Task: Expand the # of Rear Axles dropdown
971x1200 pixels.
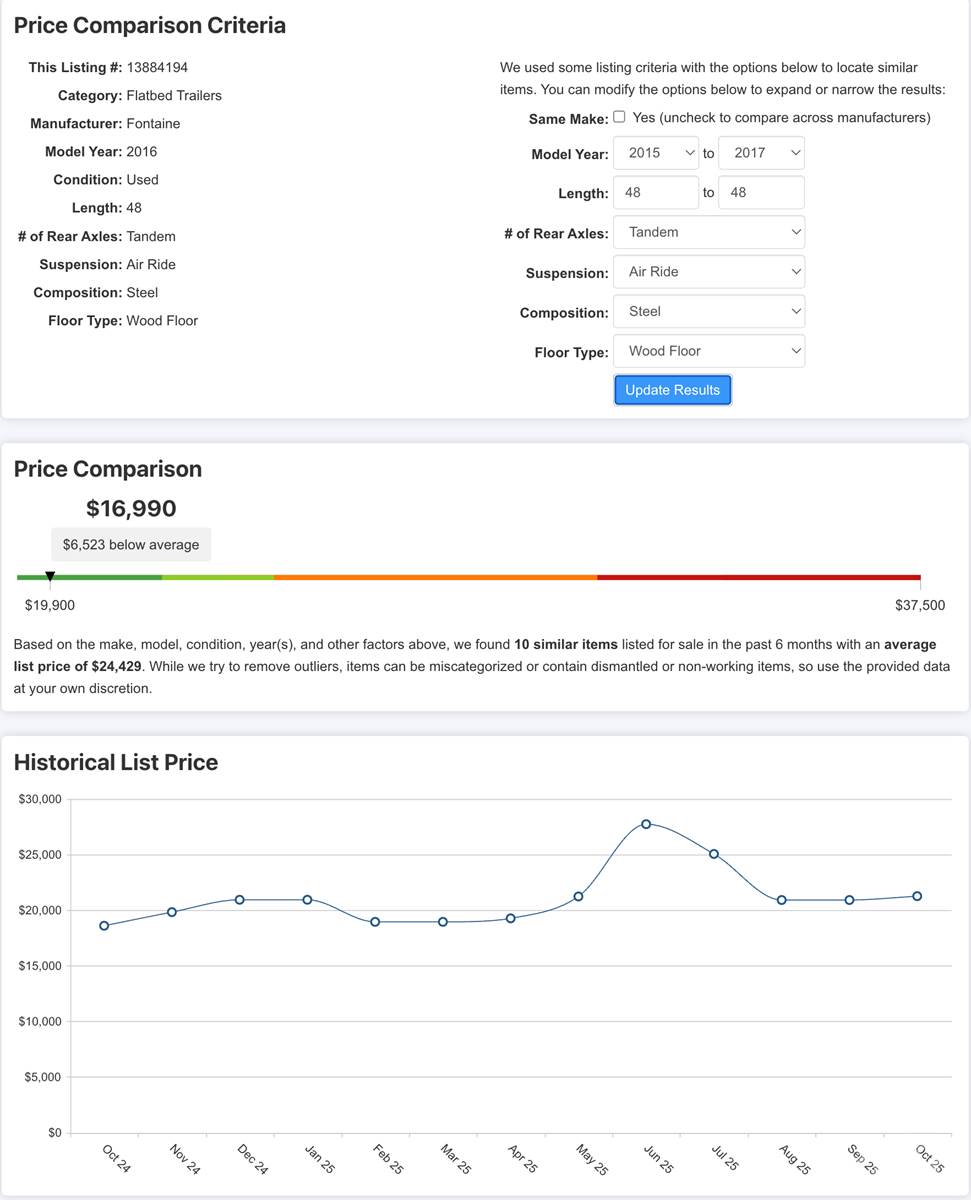Action: (708, 232)
